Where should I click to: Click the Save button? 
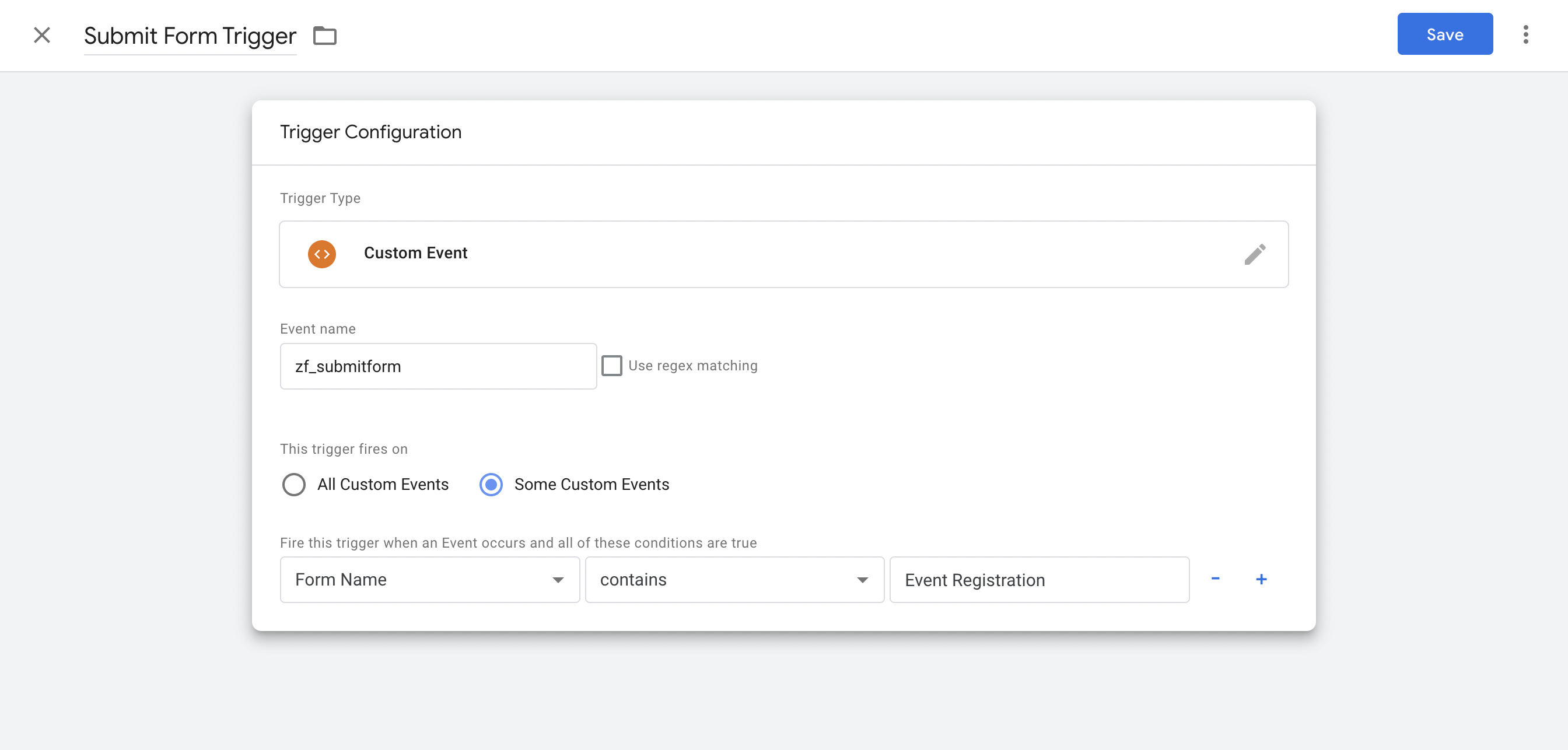pyautogui.click(x=1444, y=34)
